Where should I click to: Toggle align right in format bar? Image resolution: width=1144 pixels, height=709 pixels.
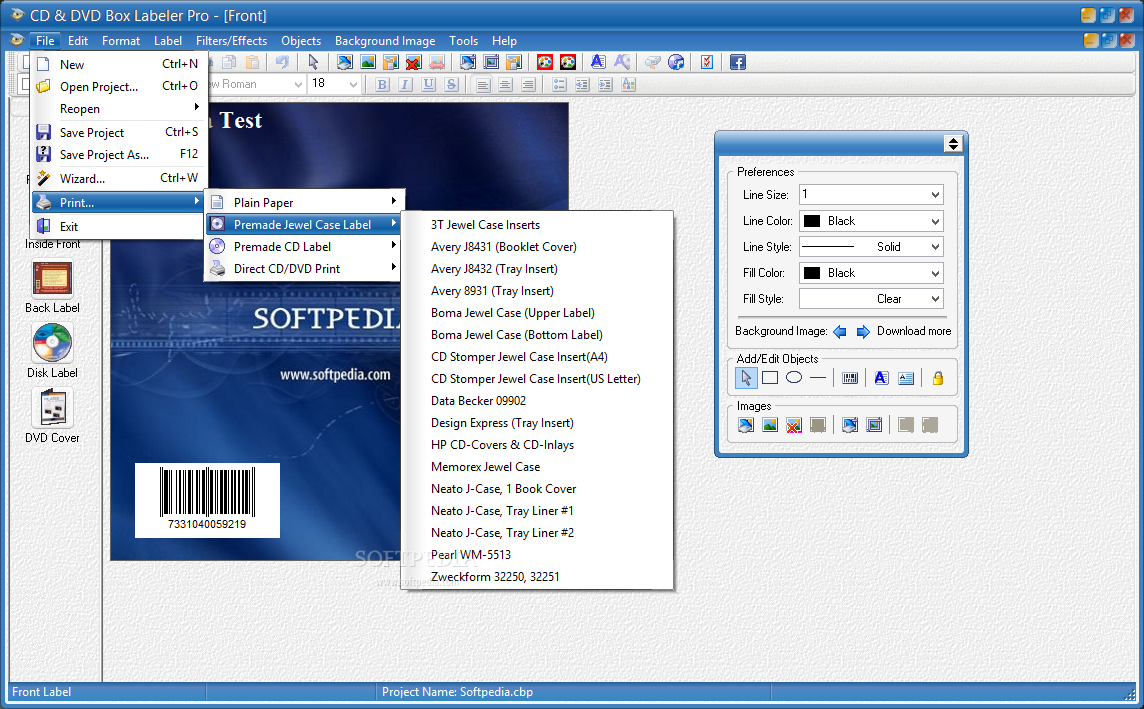[528, 85]
